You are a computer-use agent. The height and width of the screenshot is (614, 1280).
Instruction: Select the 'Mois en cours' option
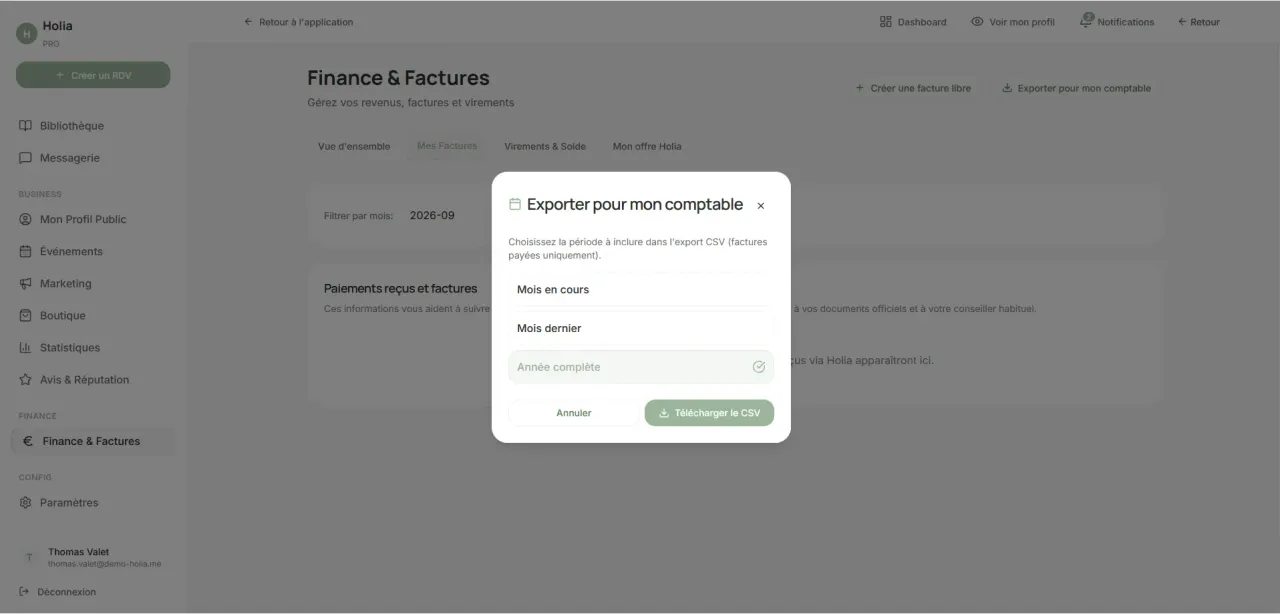(641, 290)
